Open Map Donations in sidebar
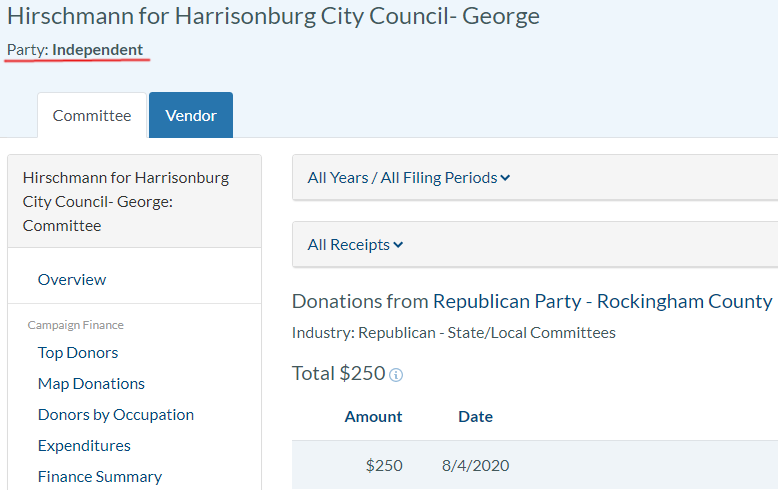The image size is (778, 490). click(91, 384)
